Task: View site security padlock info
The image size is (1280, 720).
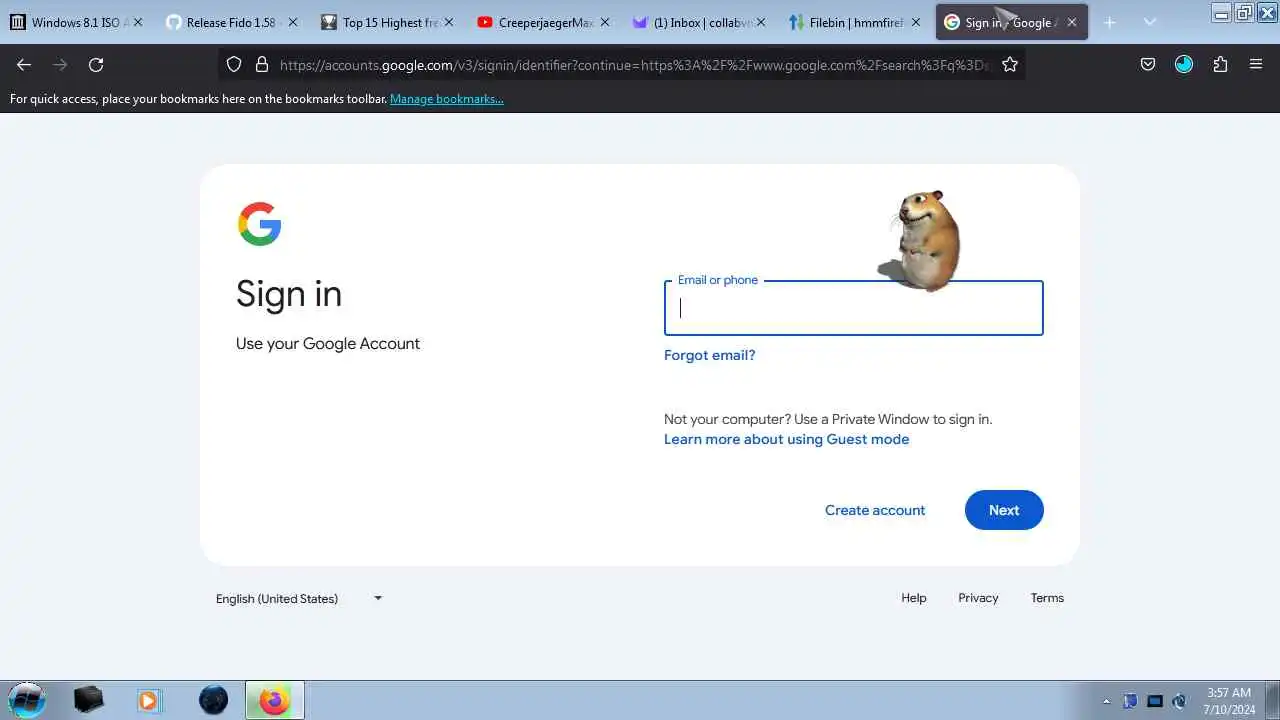Action: [x=262, y=64]
